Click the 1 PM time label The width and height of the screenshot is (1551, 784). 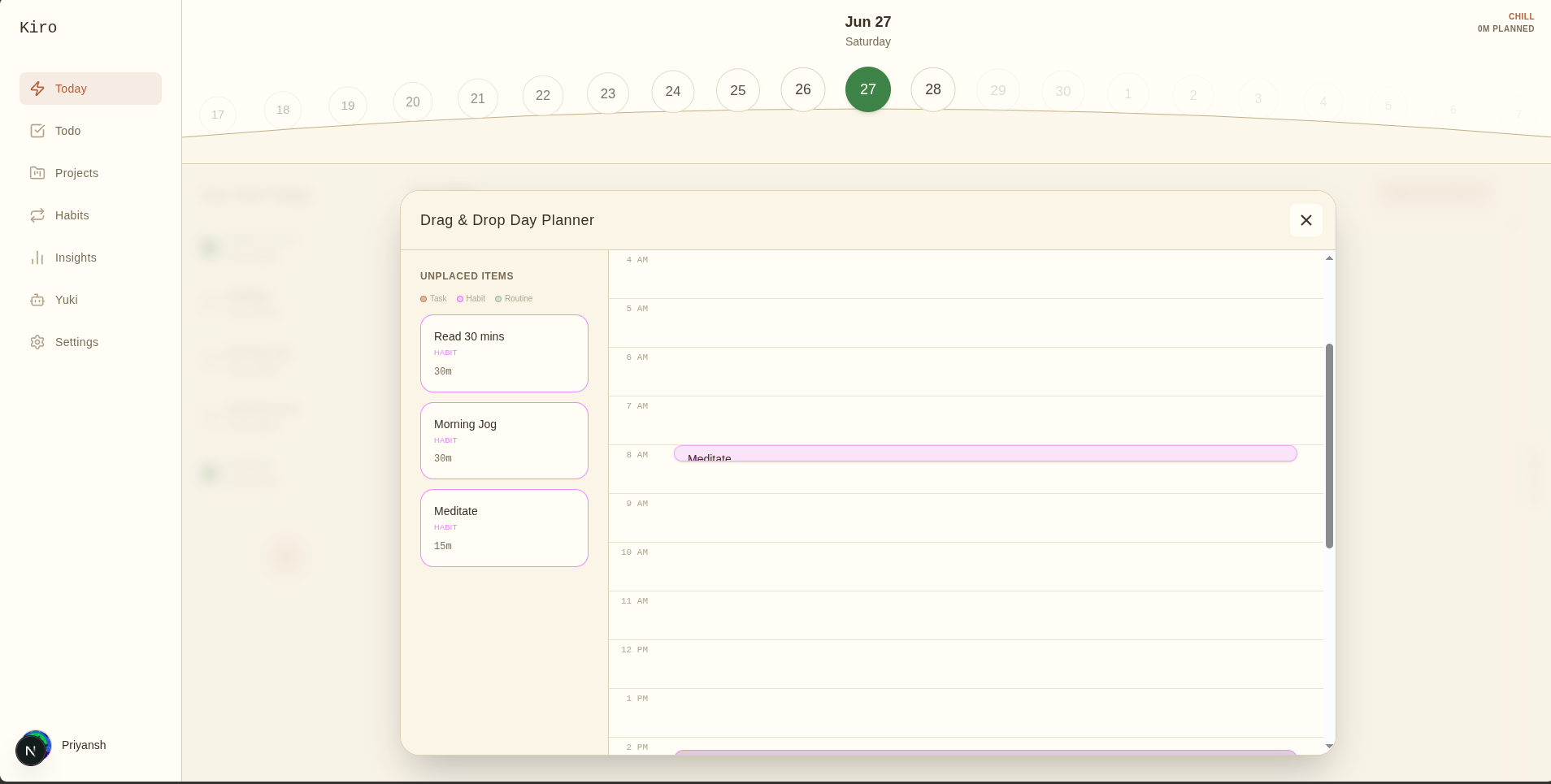tap(637, 699)
